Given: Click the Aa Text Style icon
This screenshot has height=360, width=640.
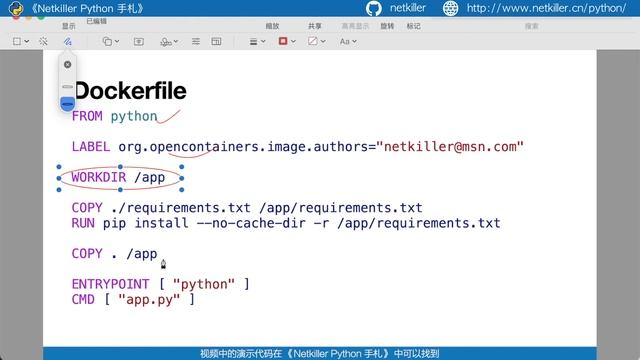Looking at the screenshot, I should [344, 41].
